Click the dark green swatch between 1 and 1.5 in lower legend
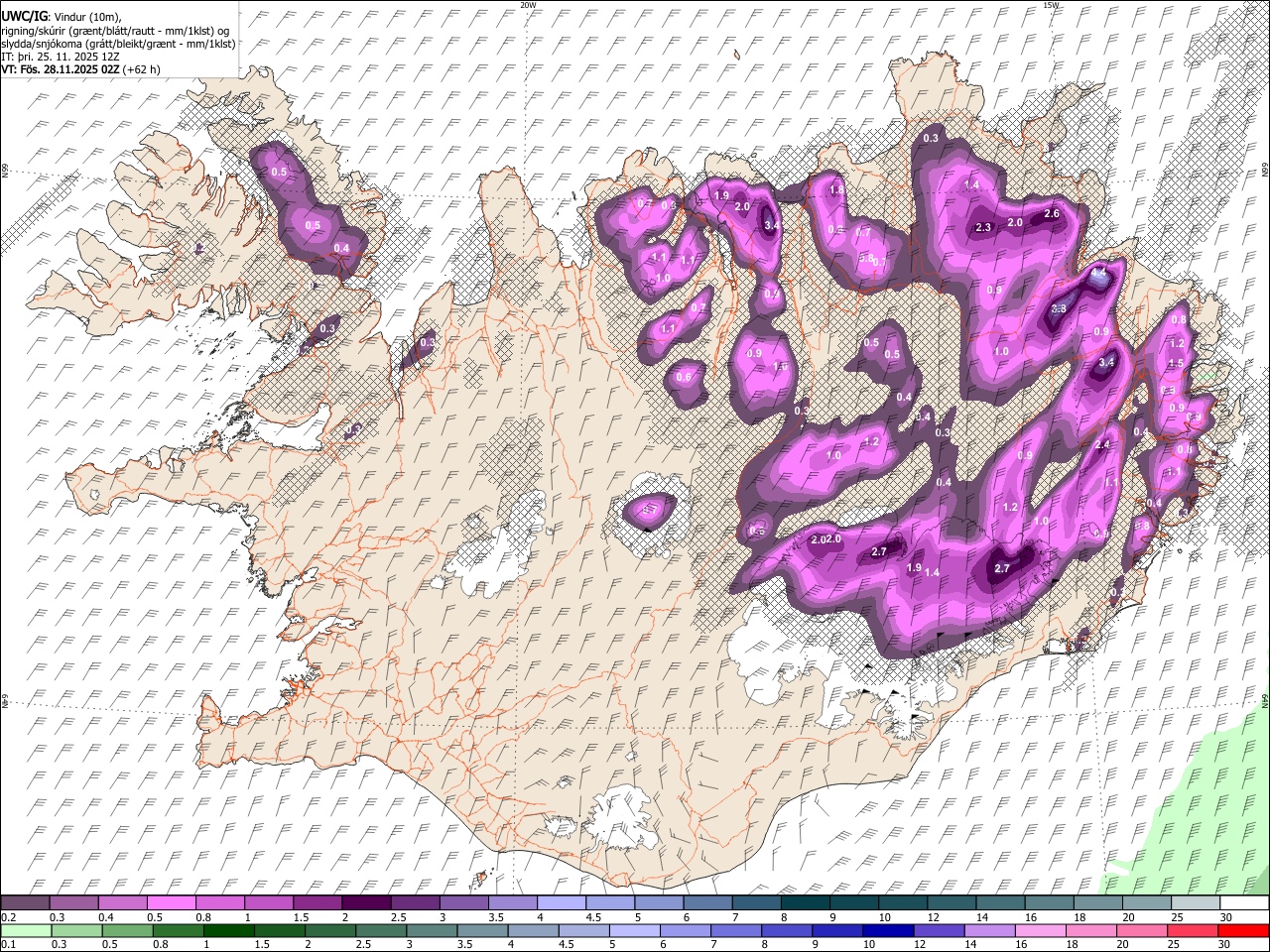This screenshot has height=952, width=1270. coord(228,930)
